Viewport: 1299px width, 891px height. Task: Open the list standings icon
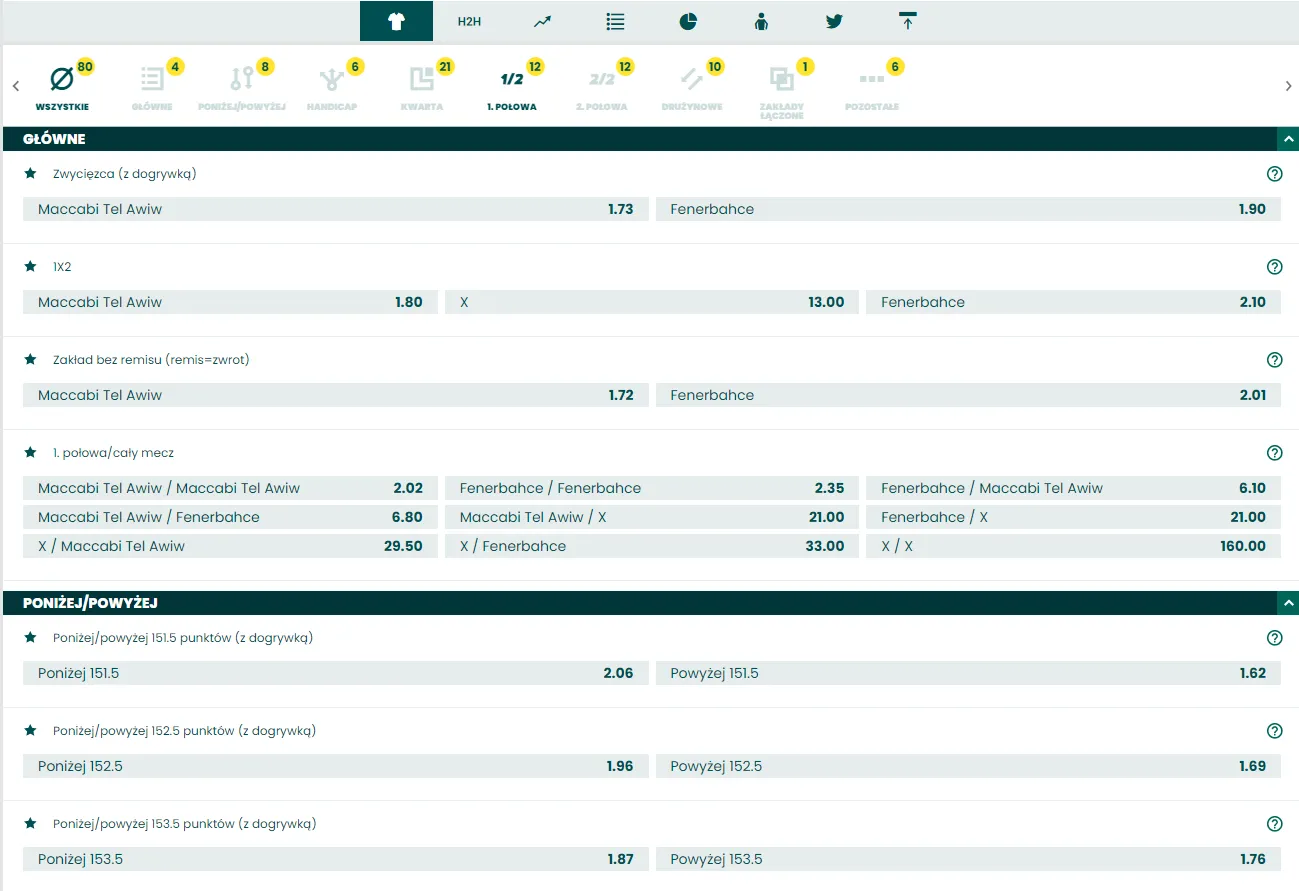[615, 21]
